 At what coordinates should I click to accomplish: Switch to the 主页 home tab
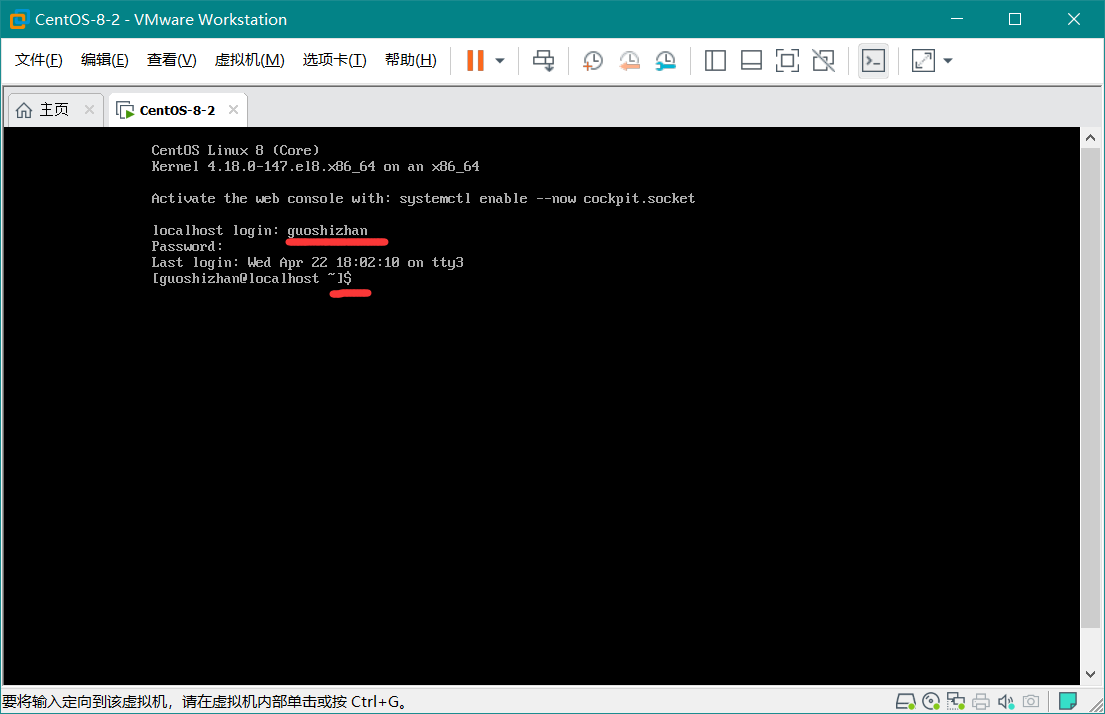pyautogui.click(x=45, y=110)
